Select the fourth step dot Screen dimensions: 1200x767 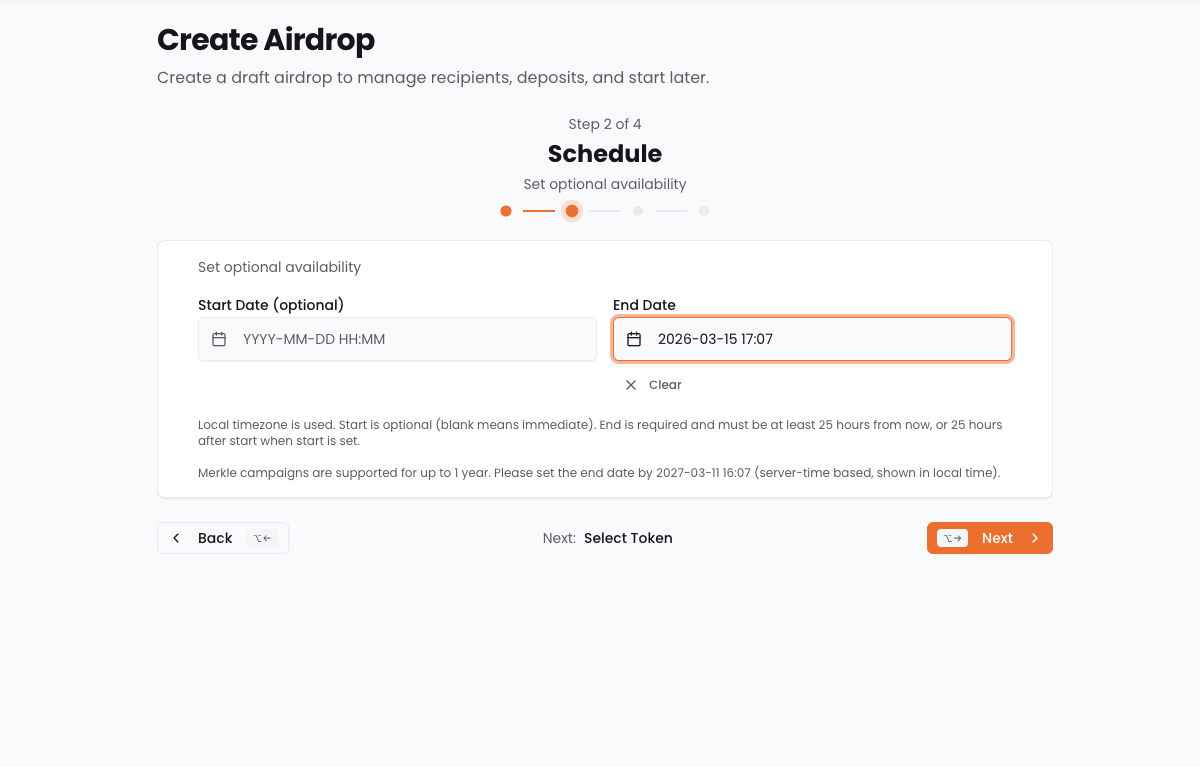pyautogui.click(x=704, y=211)
